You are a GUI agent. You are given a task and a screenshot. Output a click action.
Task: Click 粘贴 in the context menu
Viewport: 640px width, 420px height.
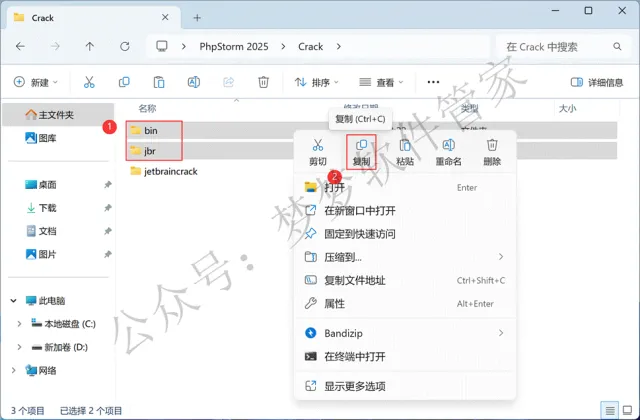(x=405, y=153)
